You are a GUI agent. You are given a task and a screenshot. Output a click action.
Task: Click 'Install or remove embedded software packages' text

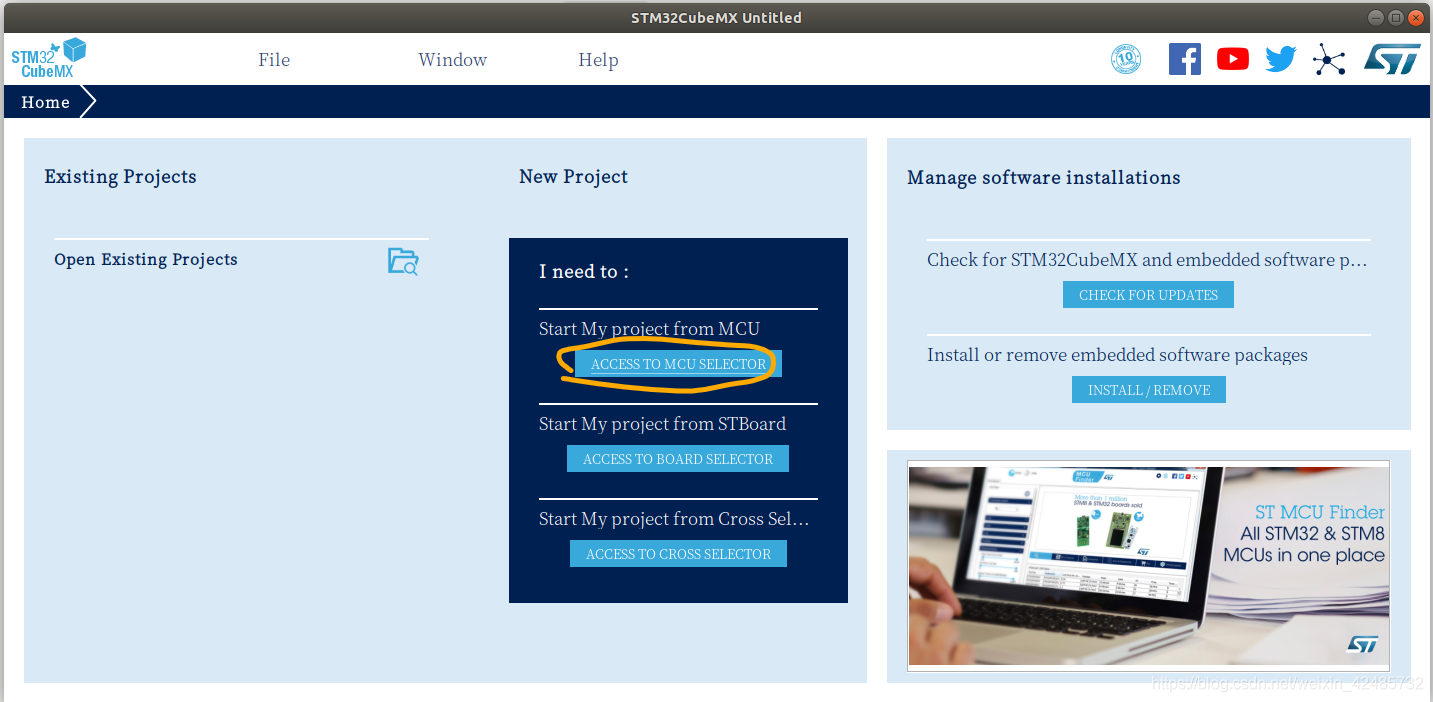[1117, 355]
